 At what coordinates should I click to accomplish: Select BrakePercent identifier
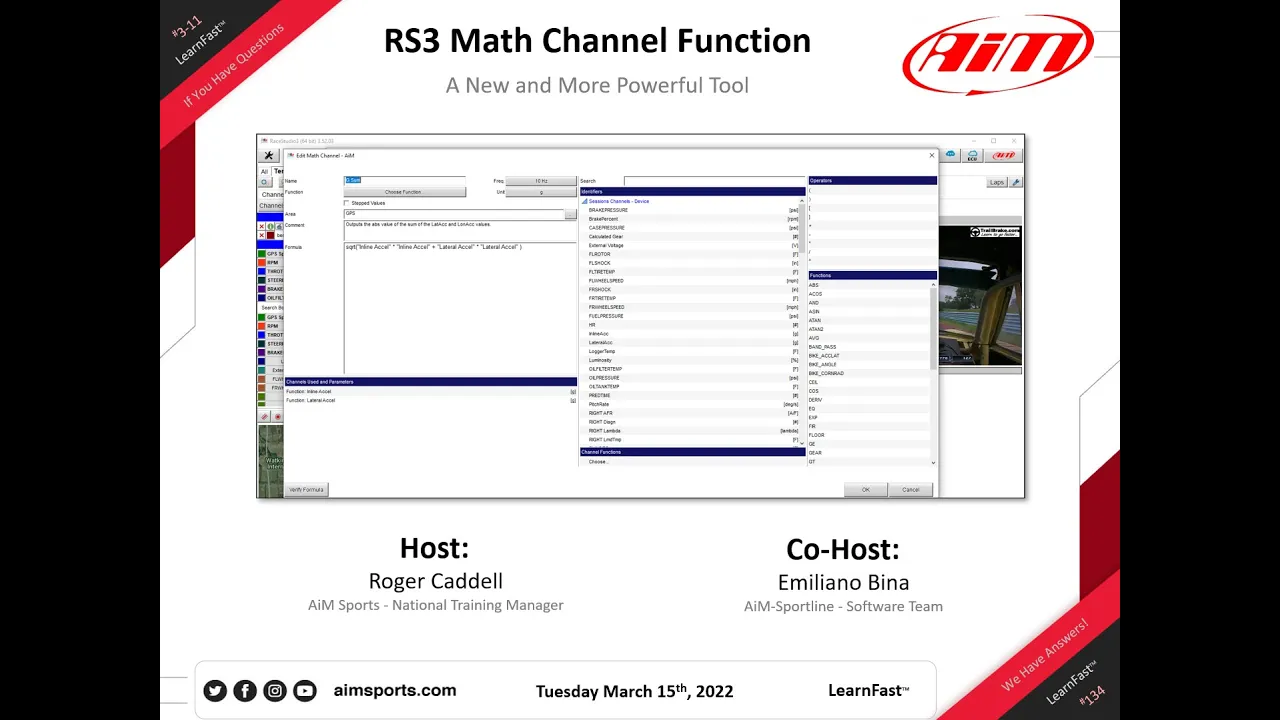(x=692, y=219)
